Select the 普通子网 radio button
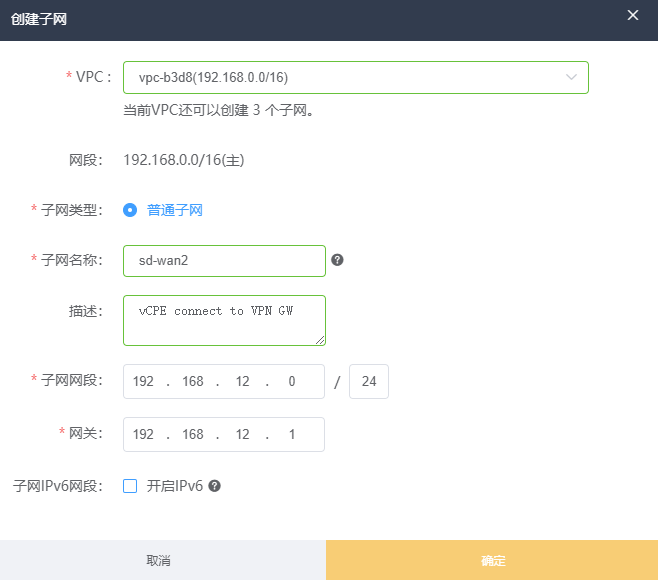This screenshot has height=580, width=658. 130,210
